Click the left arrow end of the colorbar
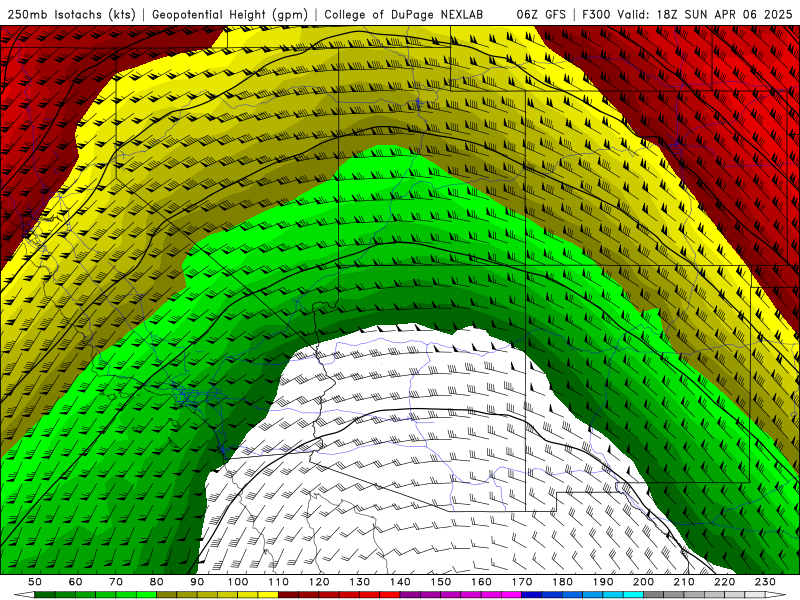This screenshot has height=600, width=800. pyautogui.click(x=24, y=595)
